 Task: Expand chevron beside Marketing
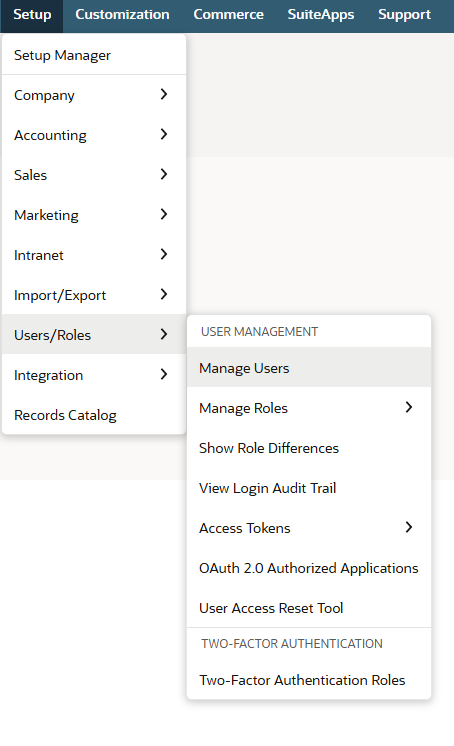(x=164, y=214)
